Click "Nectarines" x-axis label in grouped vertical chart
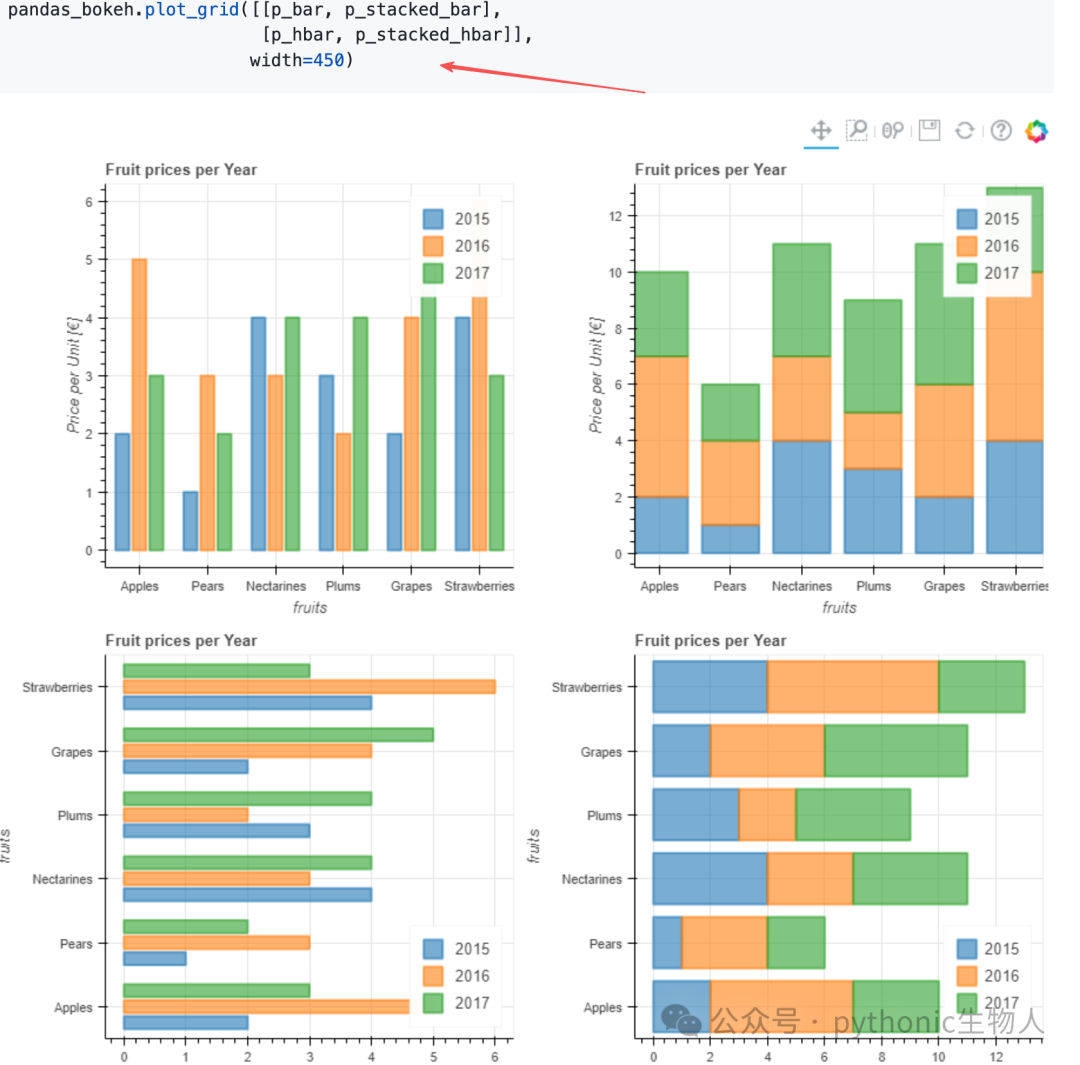The height and width of the screenshot is (1065, 1080). pyautogui.click(x=276, y=586)
